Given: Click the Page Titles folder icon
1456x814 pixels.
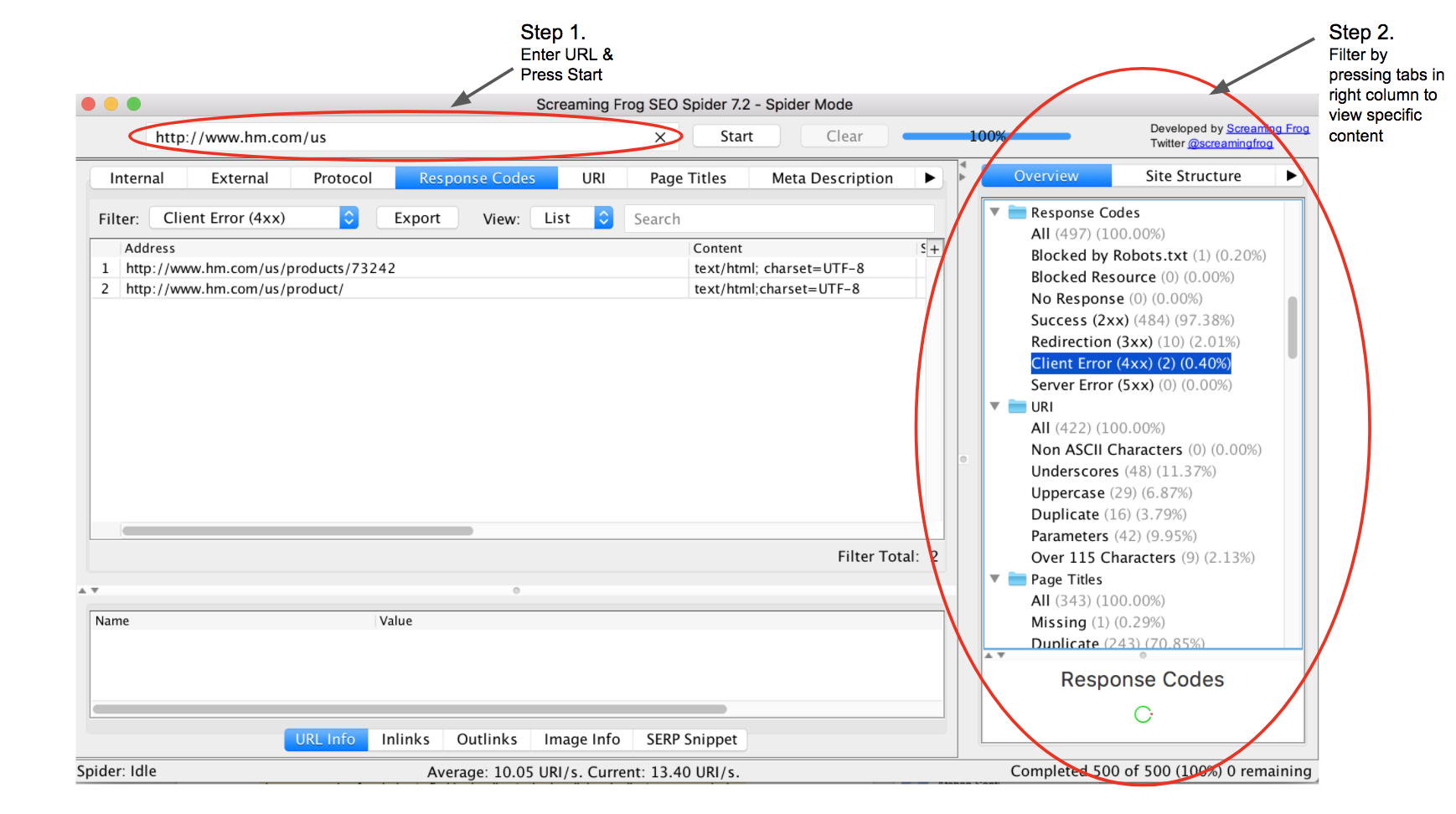Looking at the screenshot, I should [x=1017, y=579].
